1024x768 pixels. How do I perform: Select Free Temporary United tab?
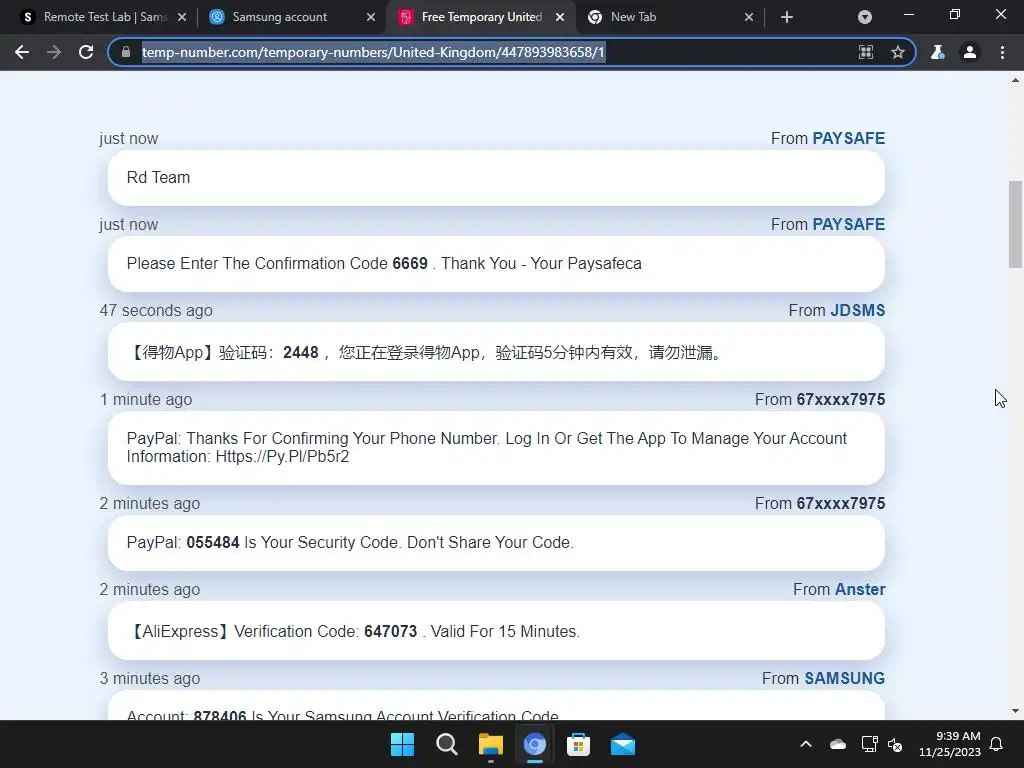click(x=481, y=17)
